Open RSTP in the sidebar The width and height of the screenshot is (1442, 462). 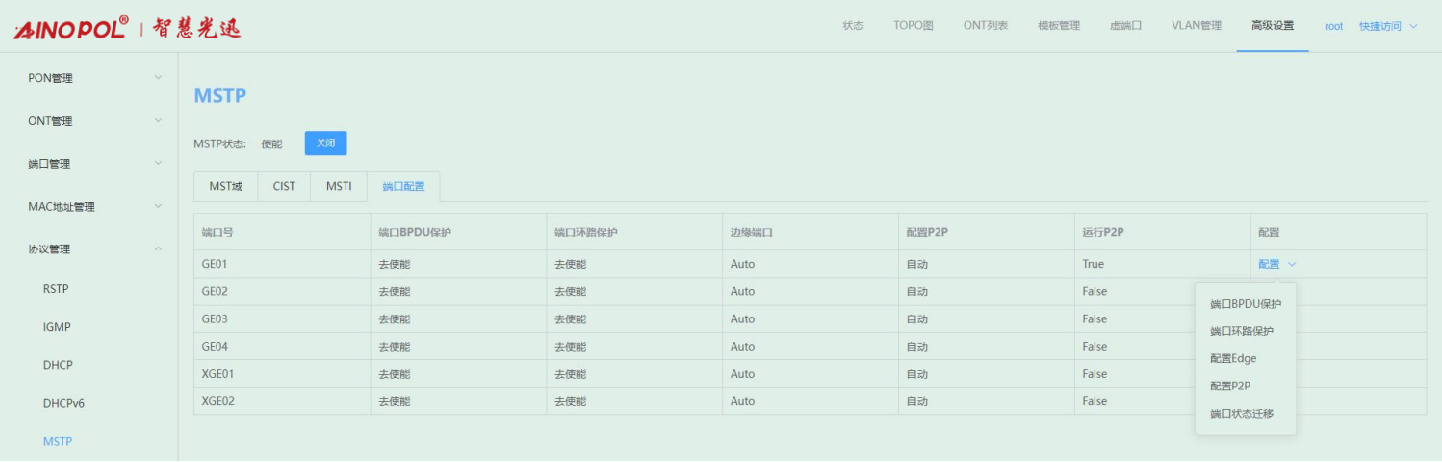(x=56, y=289)
